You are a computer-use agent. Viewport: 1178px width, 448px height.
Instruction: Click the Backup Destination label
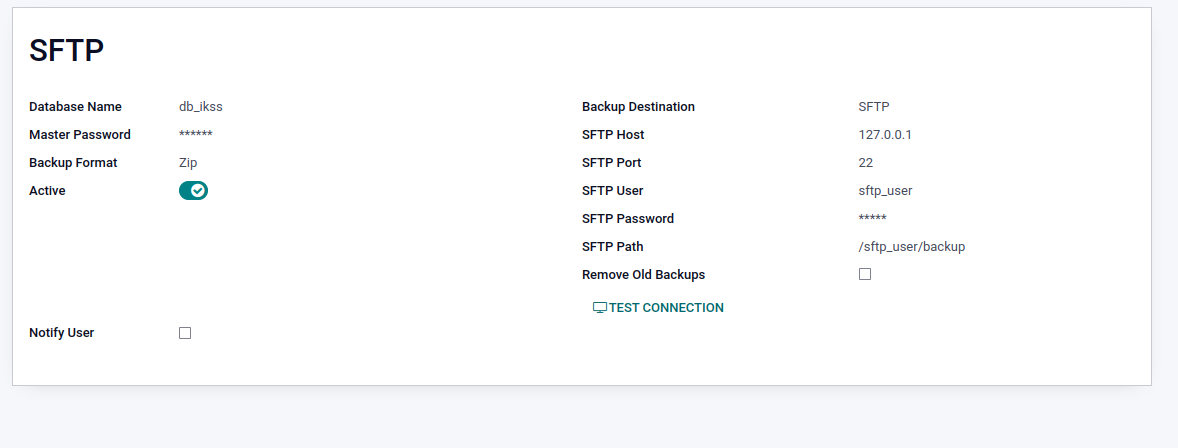click(x=638, y=106)
